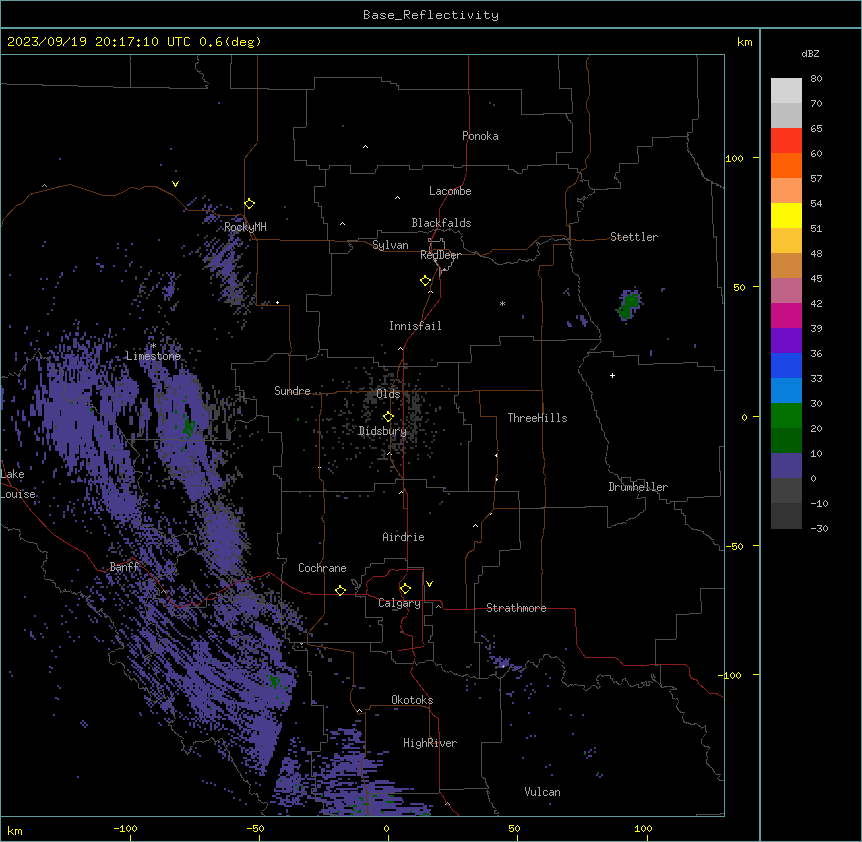Viewport: 862px width, 842px height.
Task: Click the Airdrie town label
Action: click(404, 537)
